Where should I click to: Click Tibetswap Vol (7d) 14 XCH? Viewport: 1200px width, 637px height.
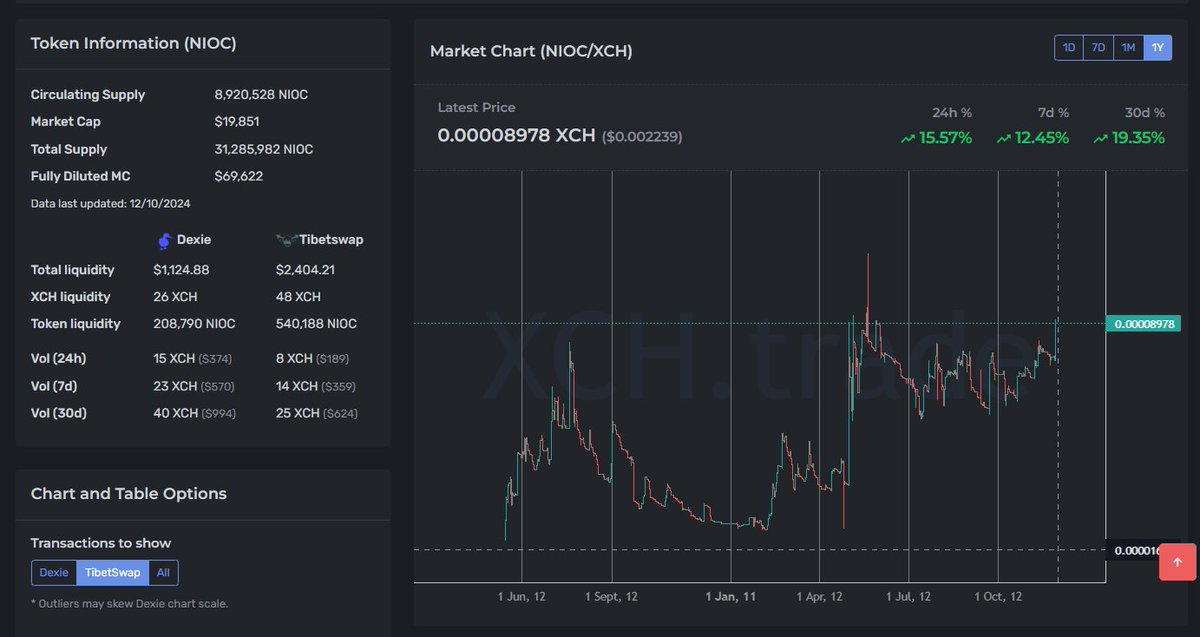297,386
